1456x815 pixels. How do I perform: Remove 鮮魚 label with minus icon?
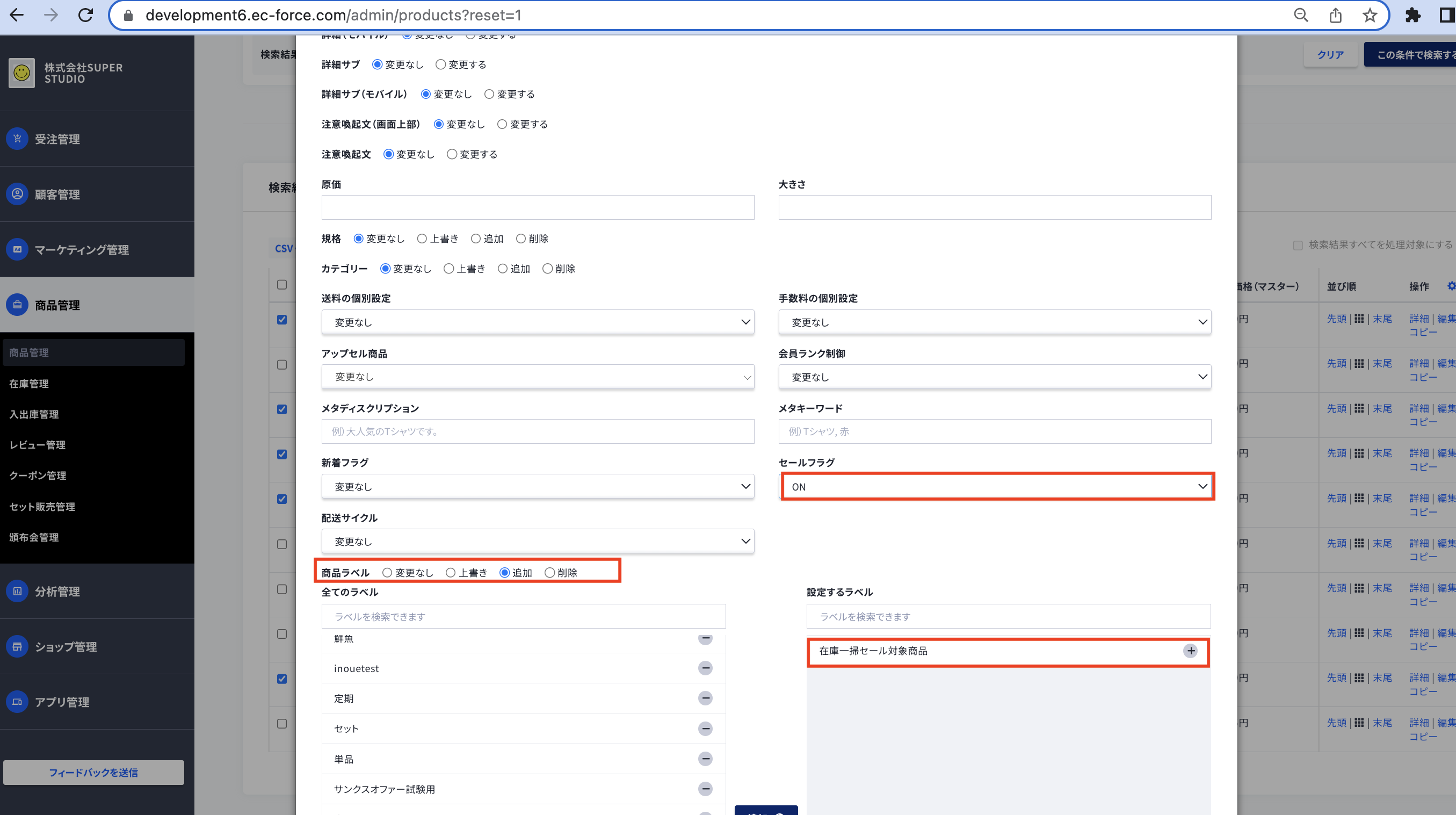pyautogui.click(x=705, y=639)
